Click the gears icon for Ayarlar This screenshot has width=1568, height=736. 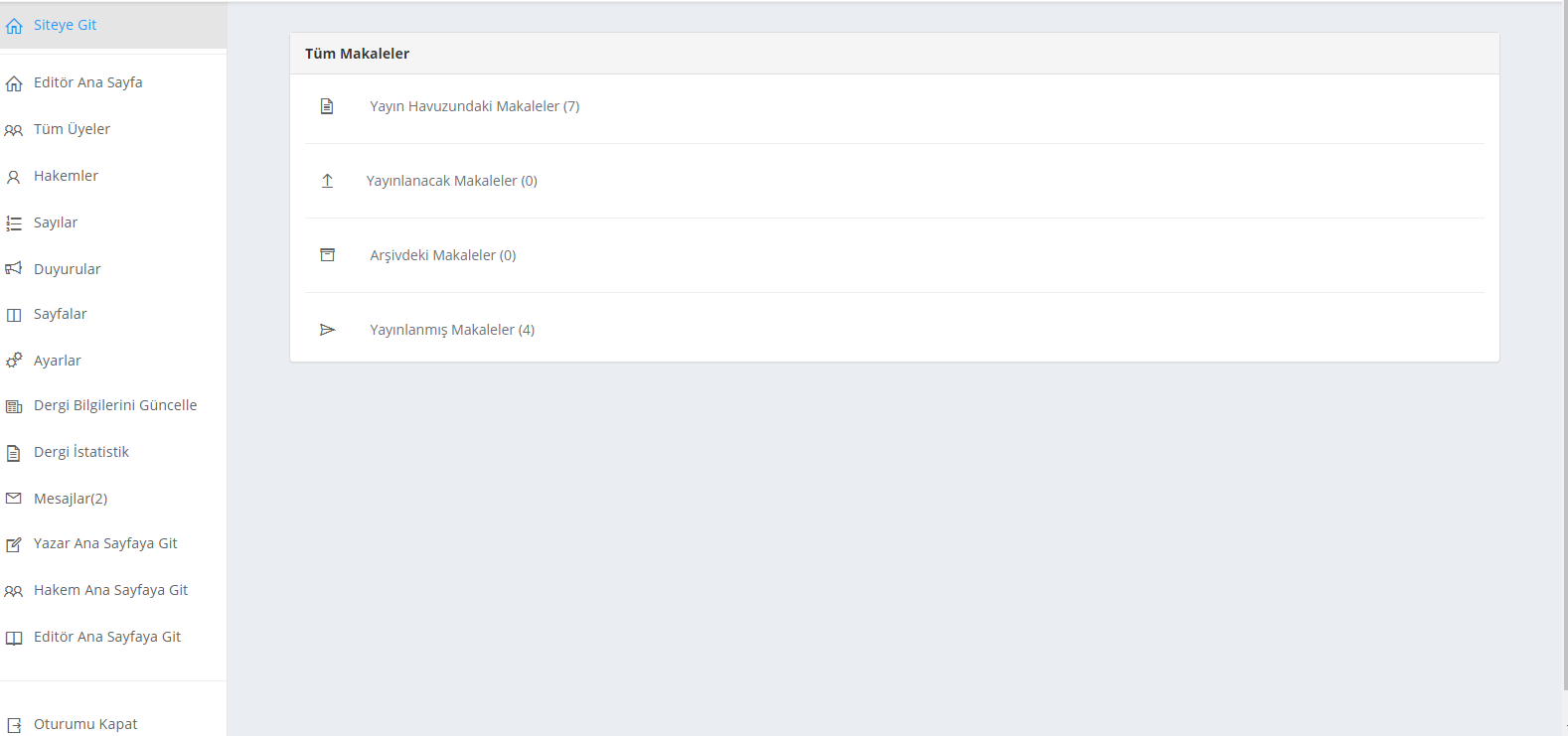click(14, 361)
